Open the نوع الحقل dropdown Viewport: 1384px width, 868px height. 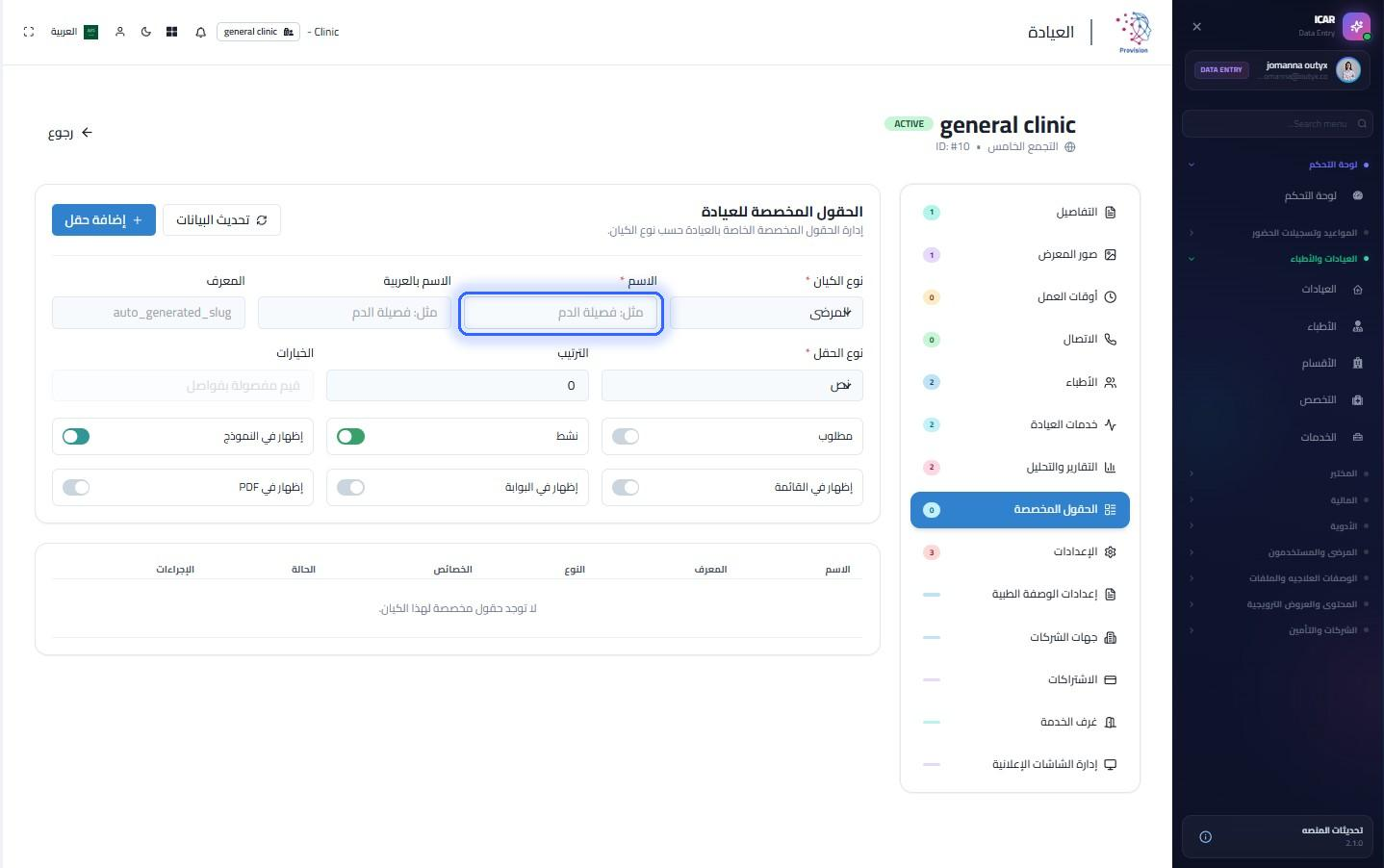[732, 385]
